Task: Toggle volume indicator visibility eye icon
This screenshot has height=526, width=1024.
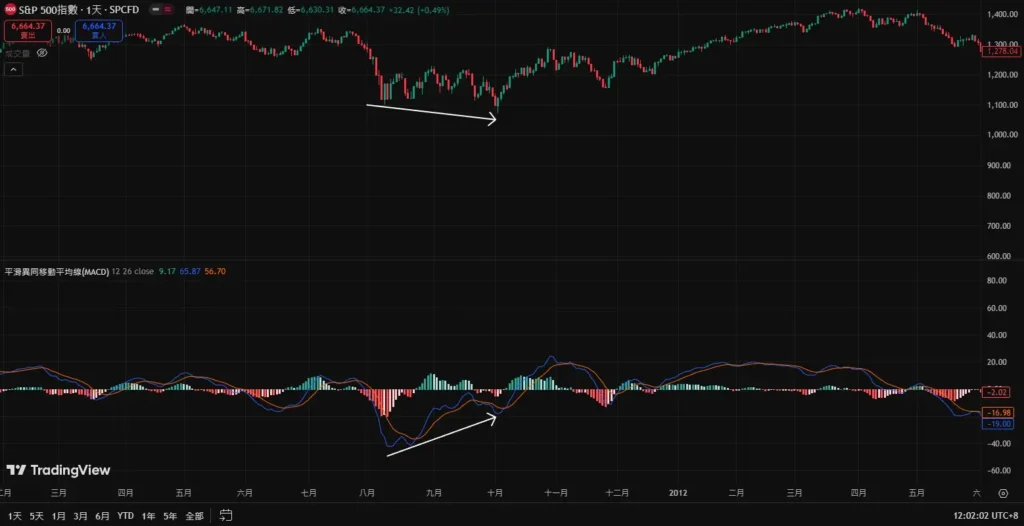Action: [x=42, y=52]
